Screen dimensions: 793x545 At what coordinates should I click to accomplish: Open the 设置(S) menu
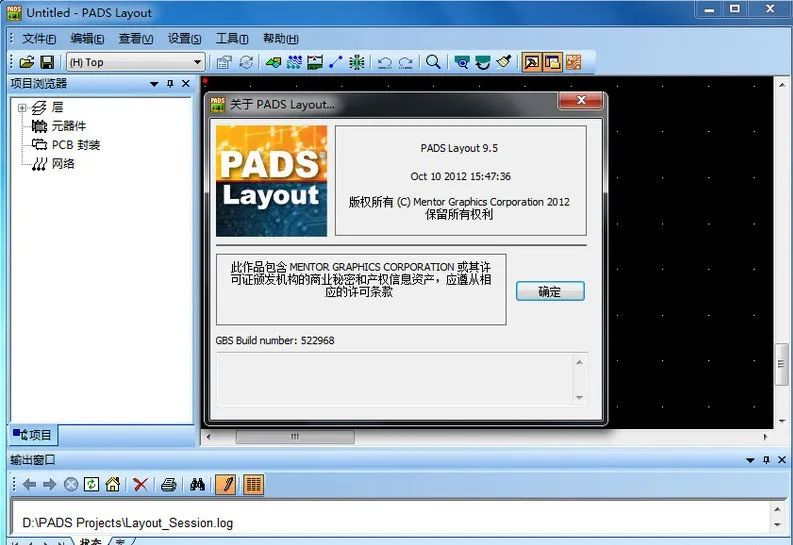184,38
